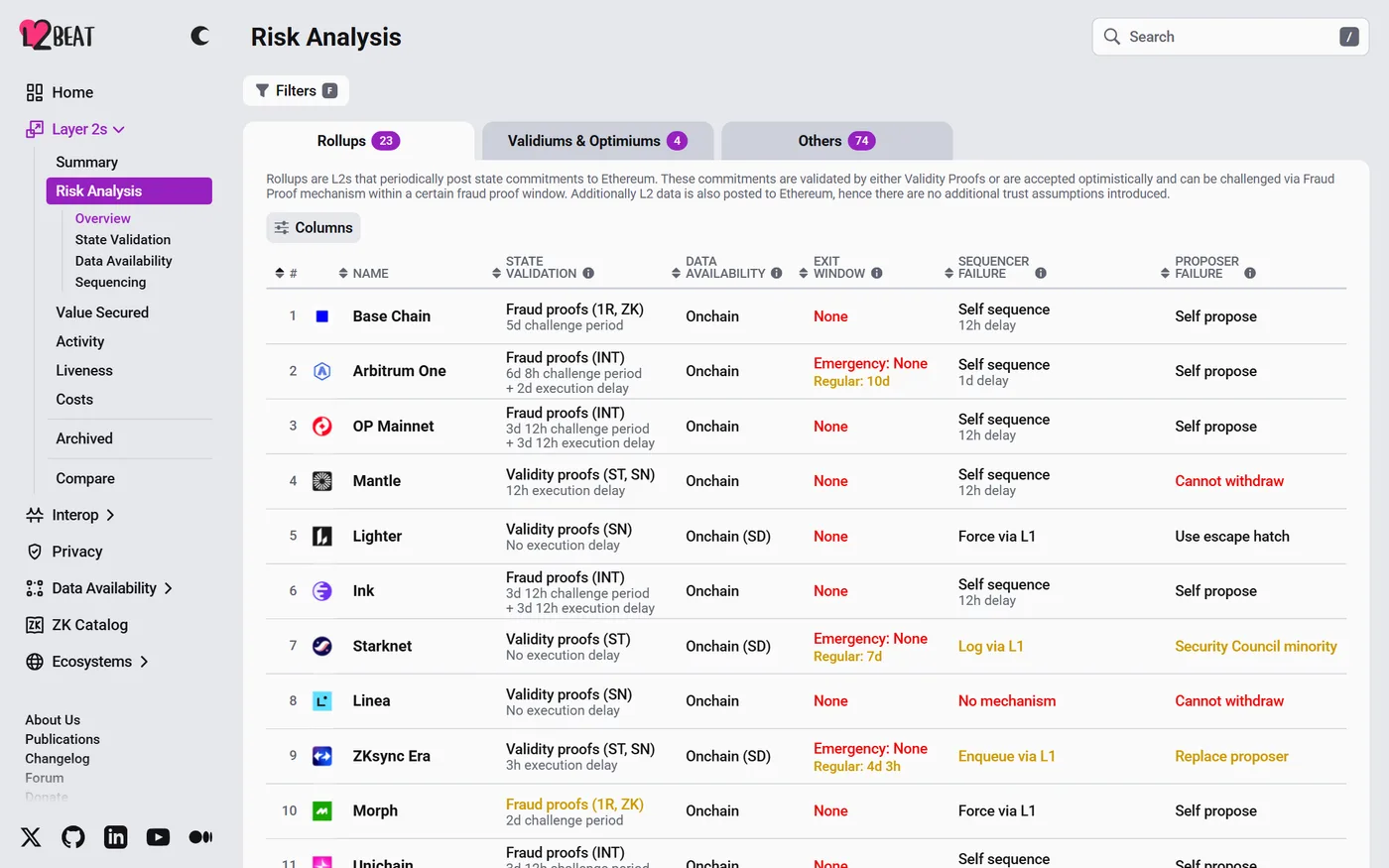Sort by State Validation column
This screenshot has height=868, width=1389.
pyautogui.click(x=535, y=268)
